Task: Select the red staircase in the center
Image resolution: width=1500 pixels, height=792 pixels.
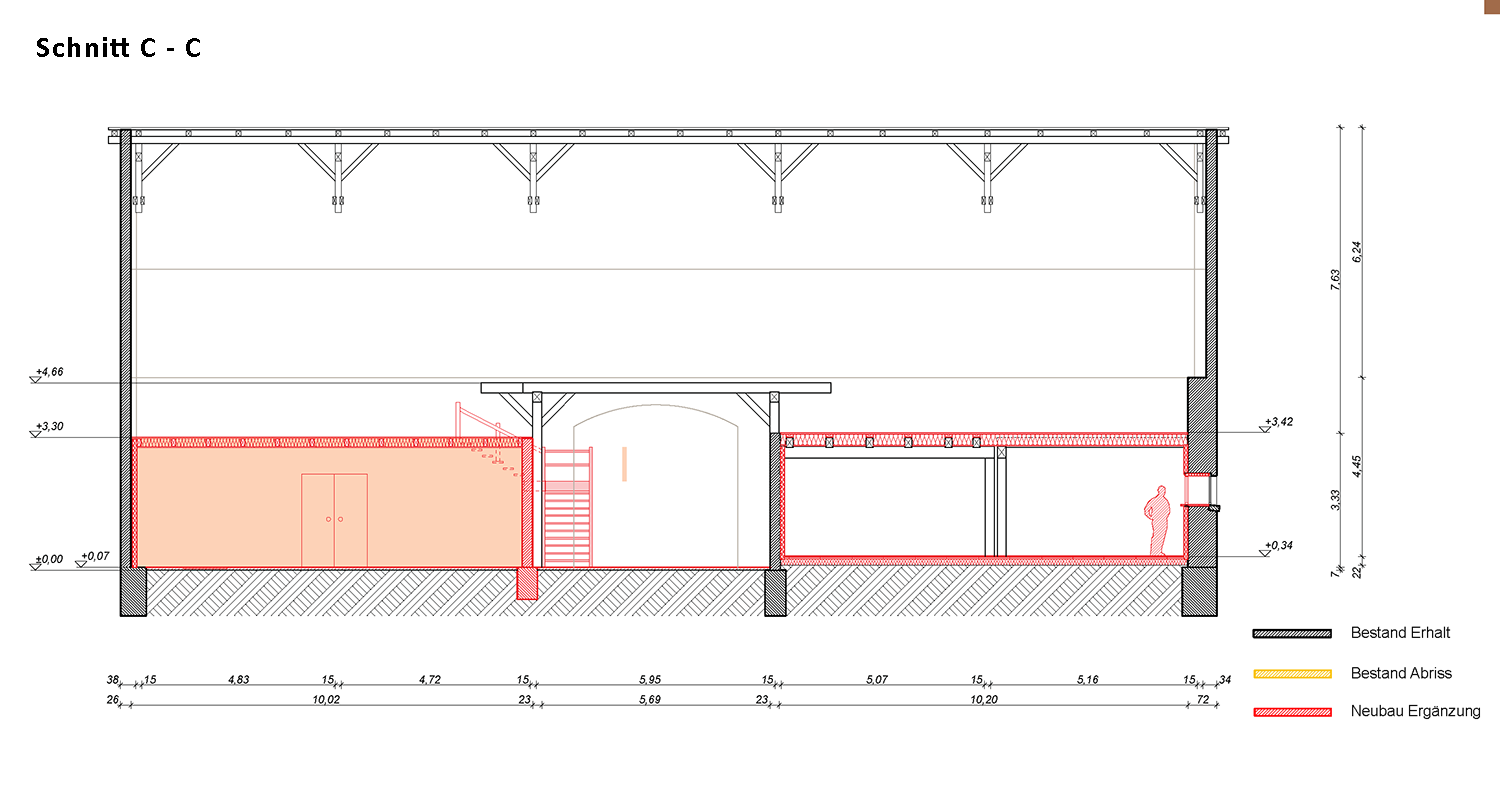Action: (x=567, y=506)
